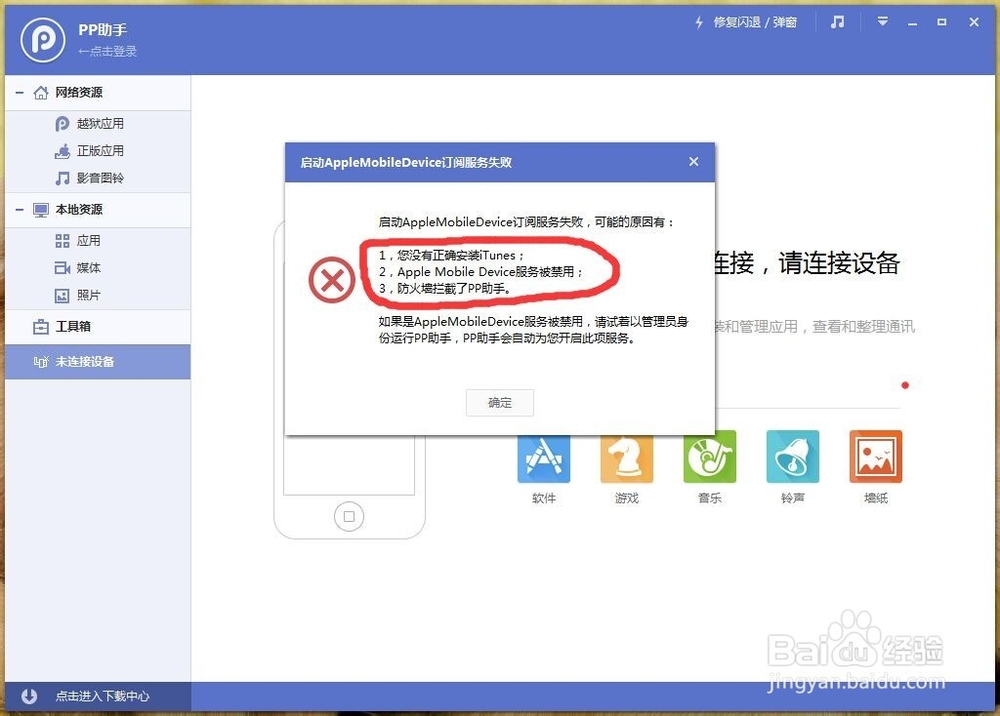Open 越狱应用 in sidebar

point(100,123)
